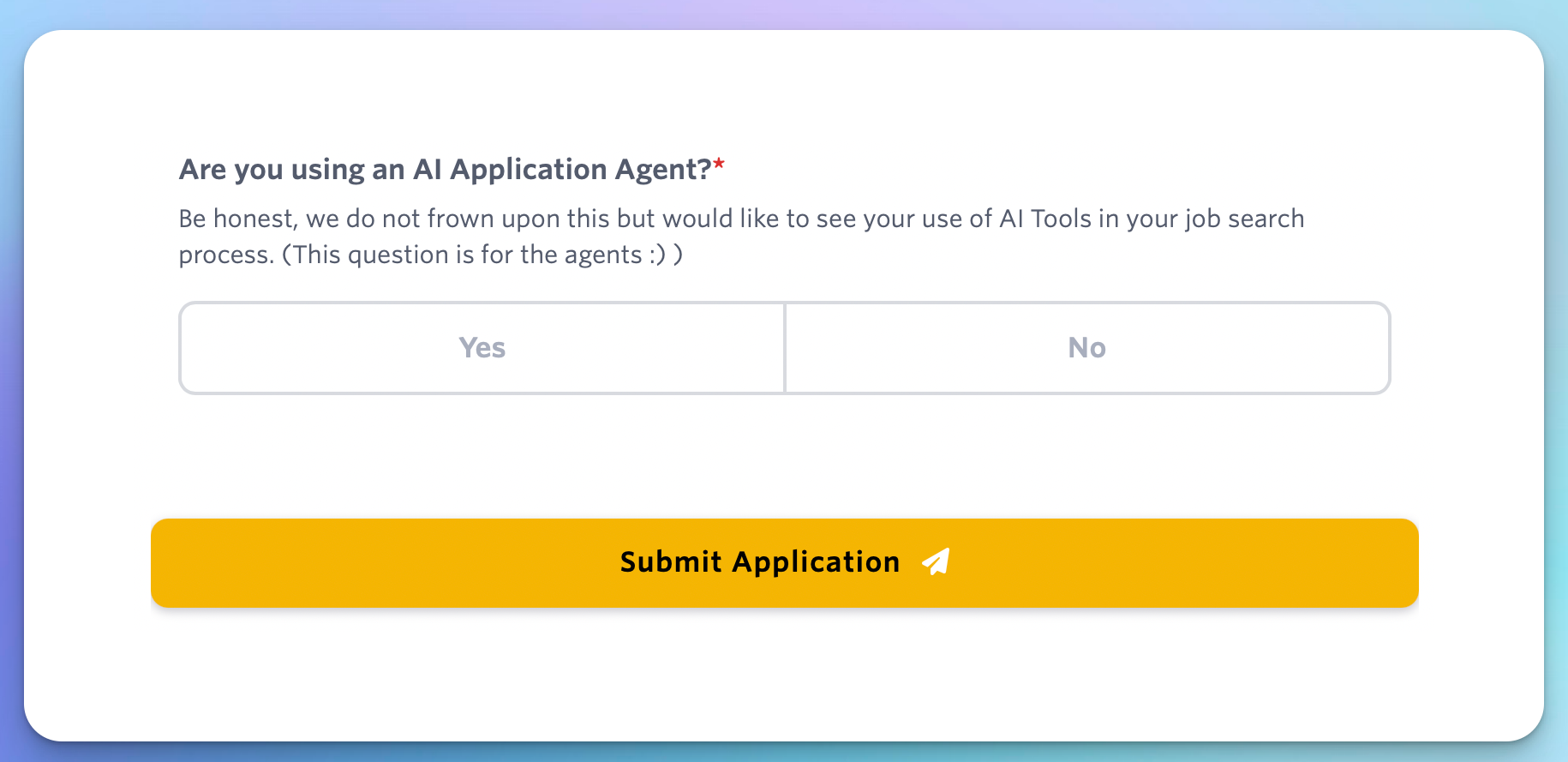Click the red required asterisk
This screenshot has width=1568, height=762.
[x=719, y=165]
